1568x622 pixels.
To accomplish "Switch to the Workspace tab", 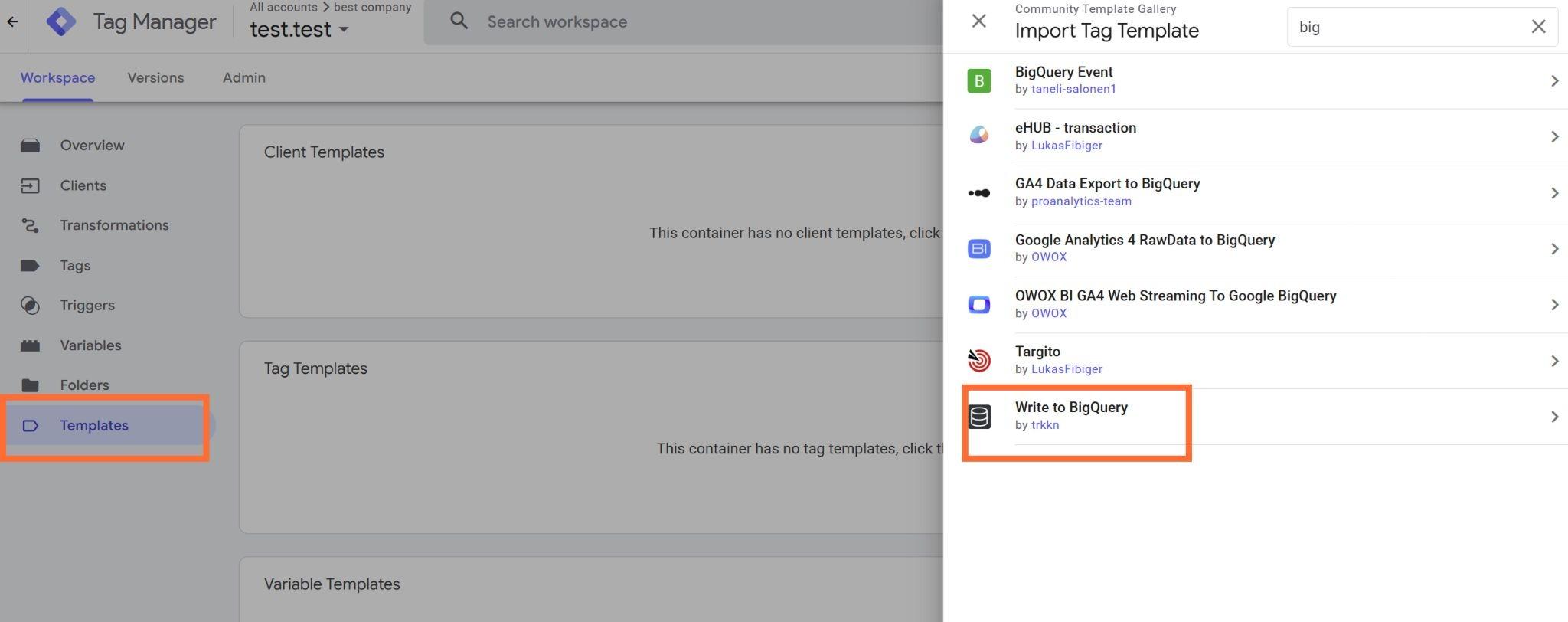I will (57, 77).
